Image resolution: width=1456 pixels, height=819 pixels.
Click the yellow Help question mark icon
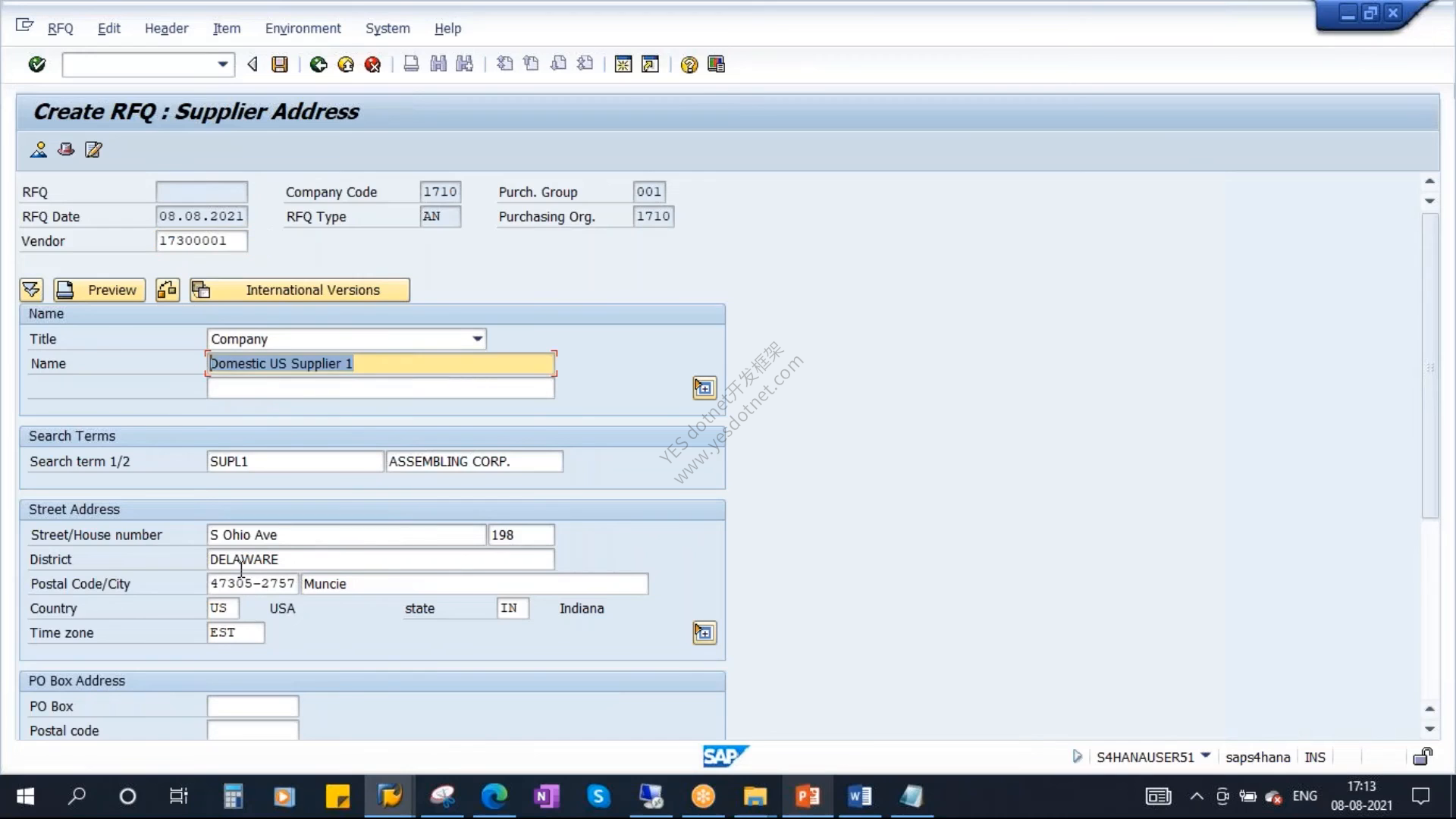coord(689,64)
